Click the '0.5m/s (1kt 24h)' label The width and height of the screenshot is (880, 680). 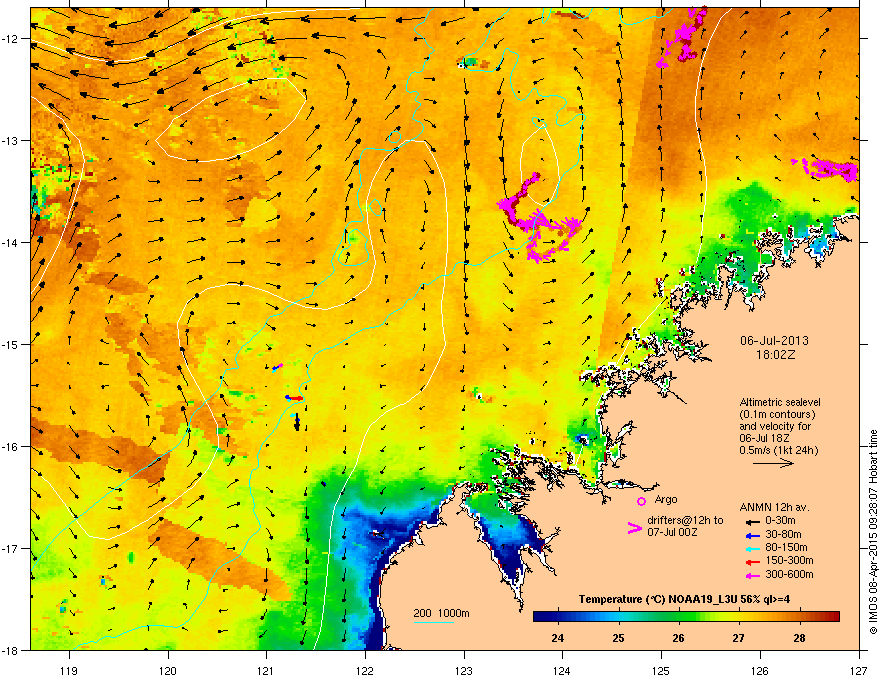(778, 451)
